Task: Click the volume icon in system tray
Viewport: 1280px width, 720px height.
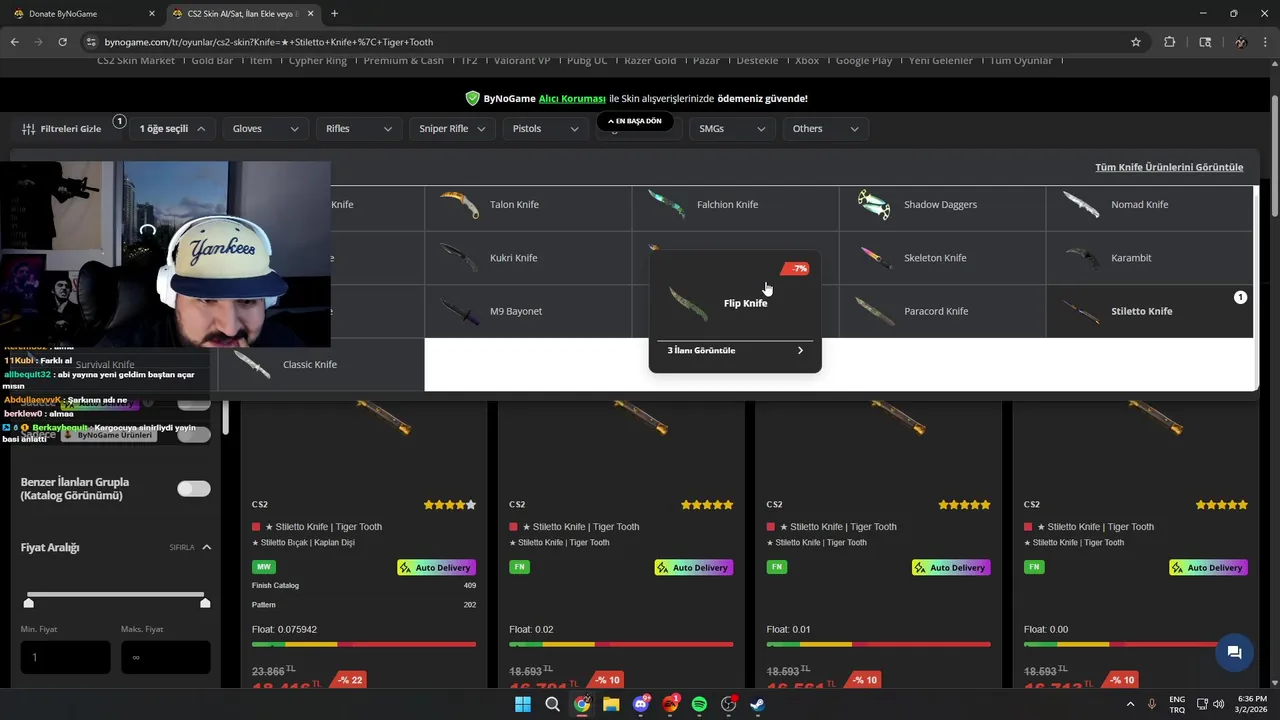Action: pos(1219,704)
